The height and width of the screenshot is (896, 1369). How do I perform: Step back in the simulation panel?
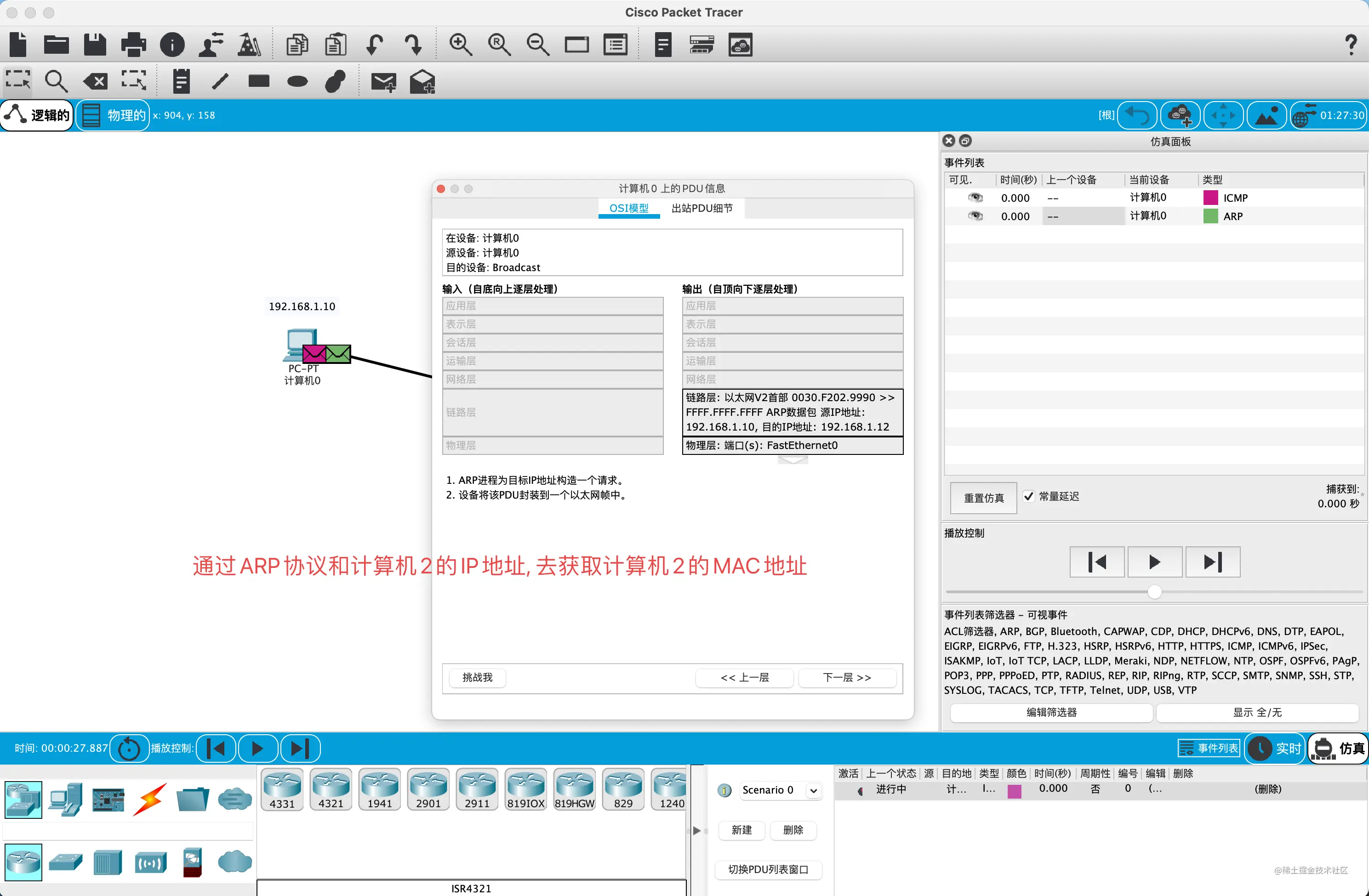pyautogui.click(x=1097, y=562)
